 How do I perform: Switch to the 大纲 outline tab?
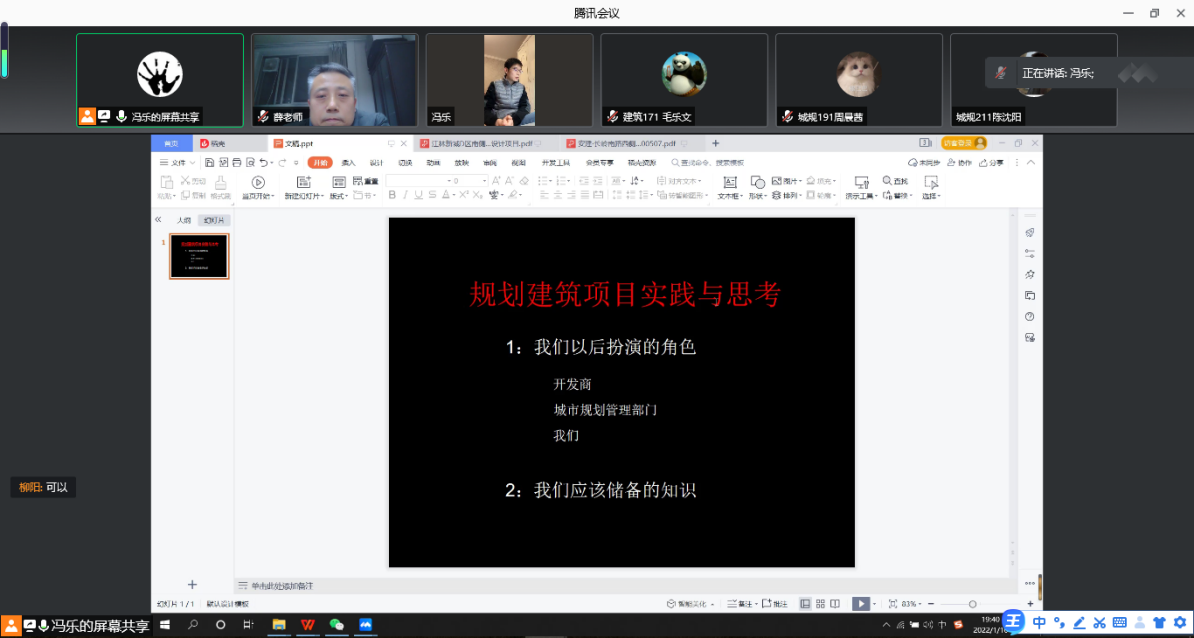pyautogui.click(x=184, y=220)
